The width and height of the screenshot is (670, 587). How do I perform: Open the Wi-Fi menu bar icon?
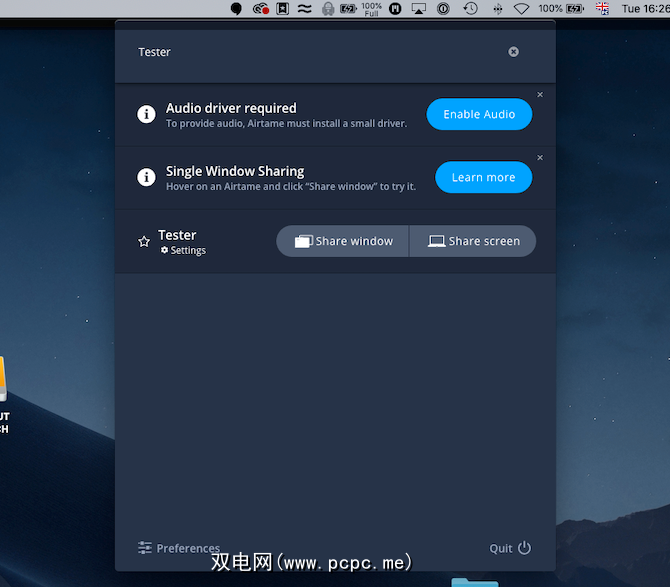point(521,9)
